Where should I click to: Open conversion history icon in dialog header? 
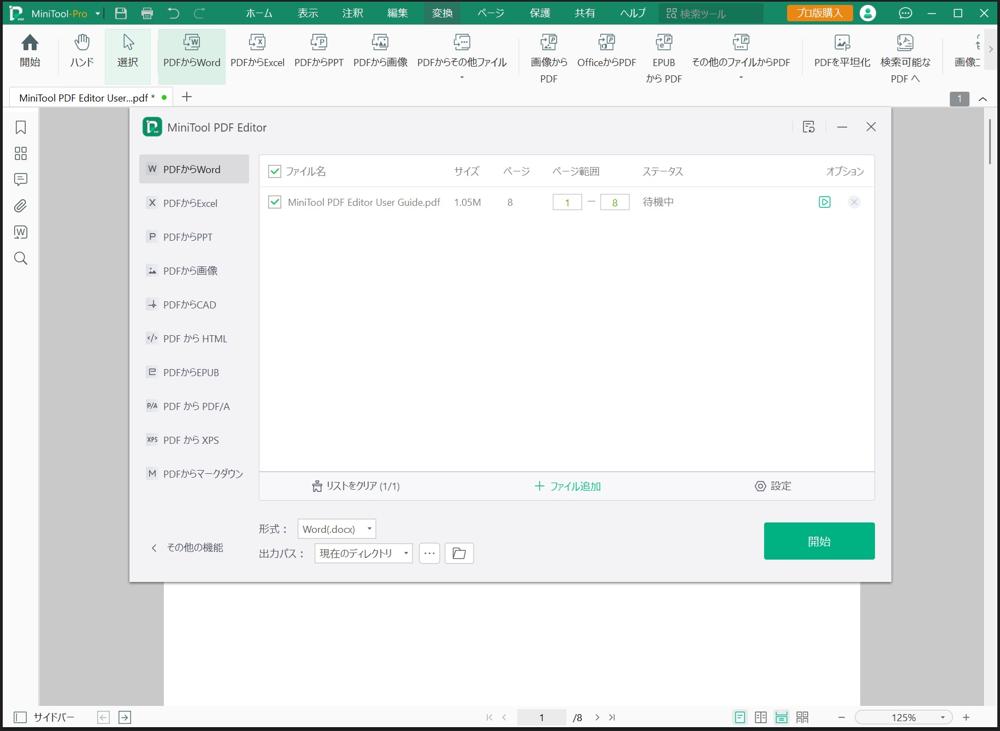809,127
